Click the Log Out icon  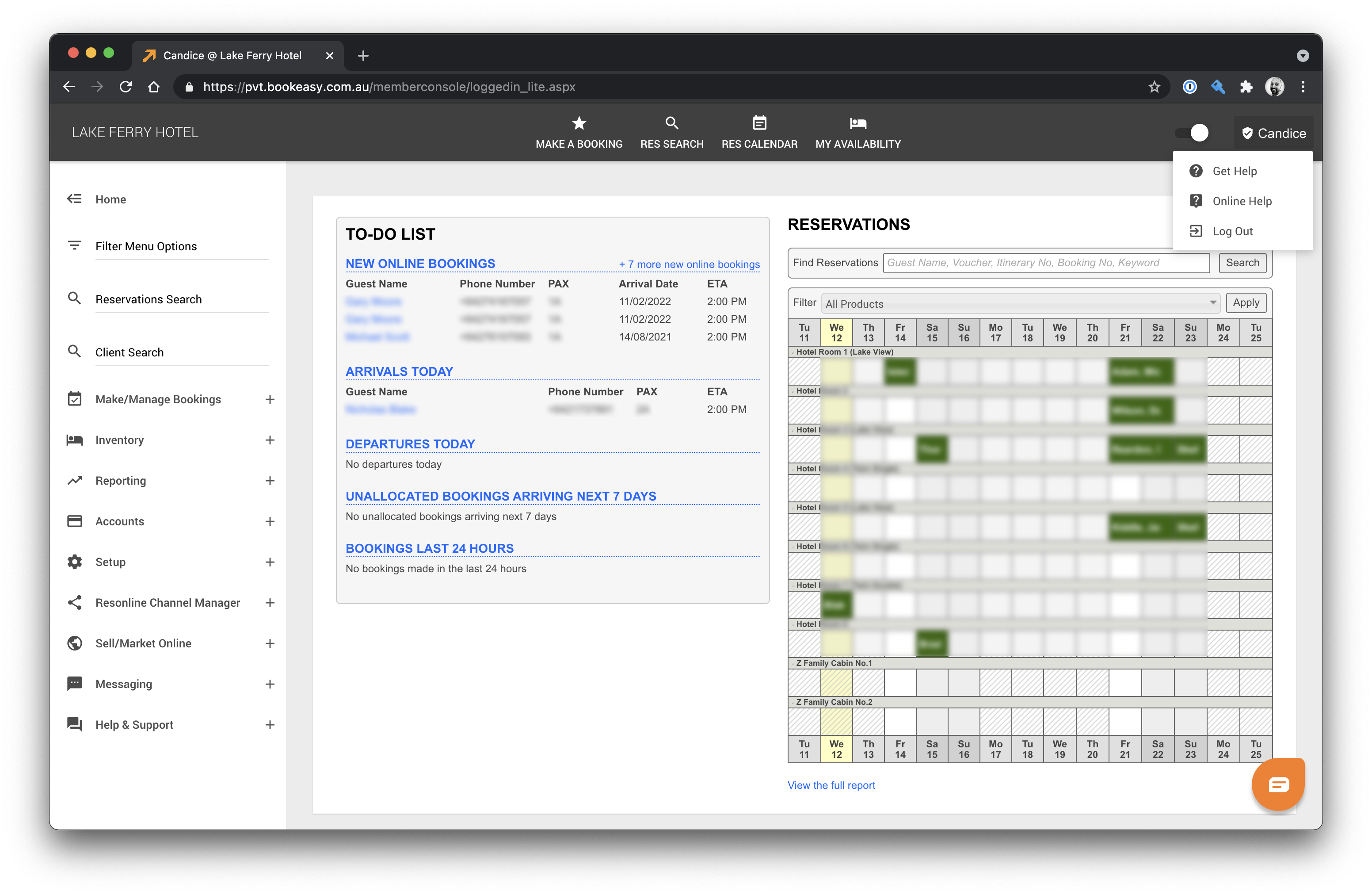click(x=1196, y=231)
